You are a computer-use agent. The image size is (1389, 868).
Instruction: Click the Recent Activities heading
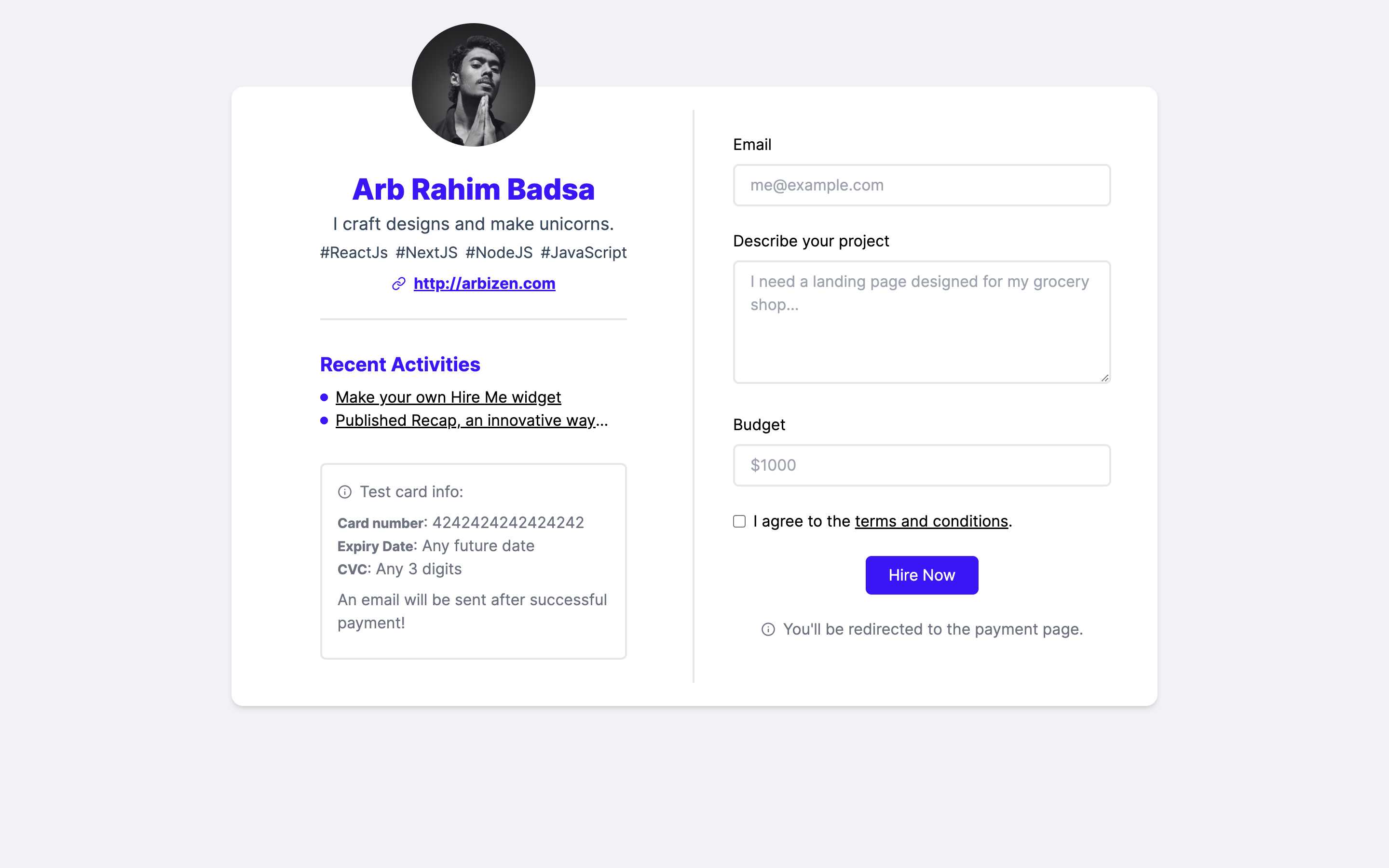tap(400, 365)
